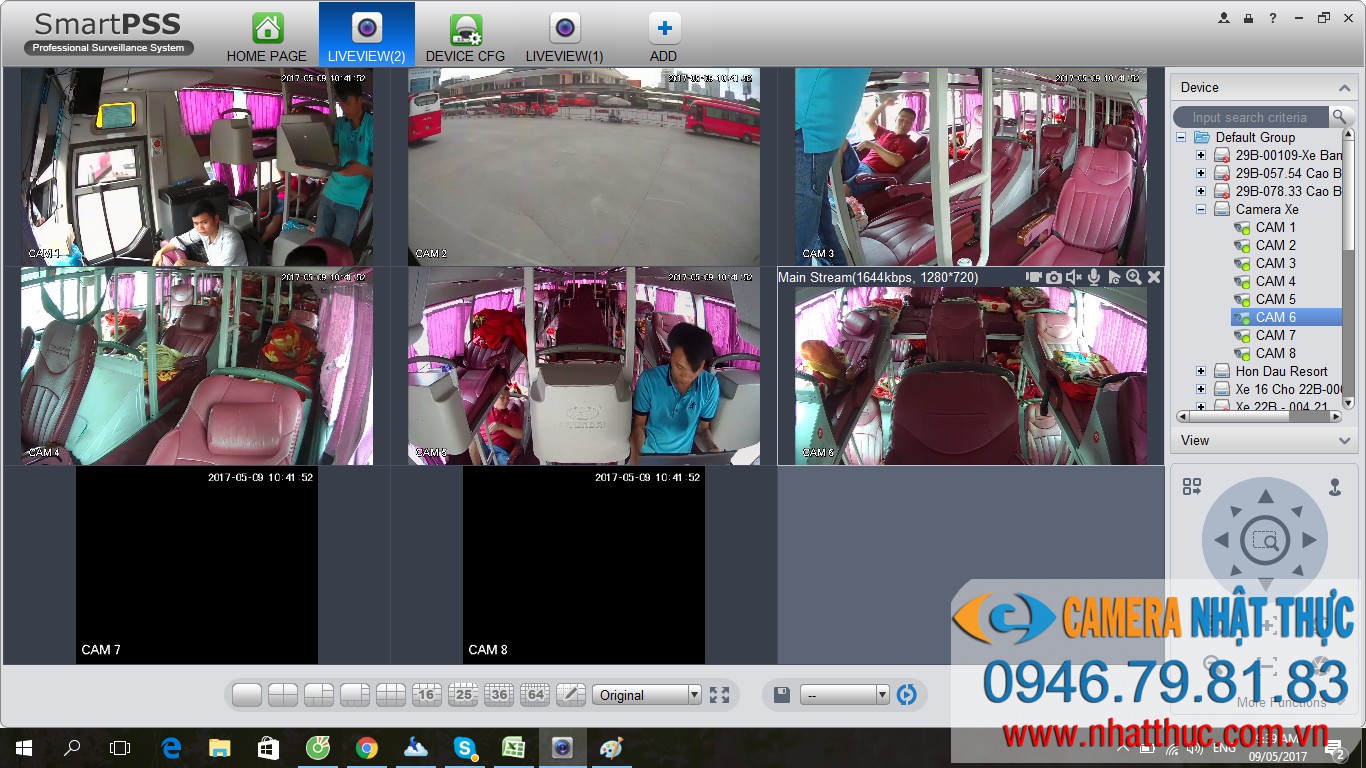
Task: Expand the Xe 16 Cho 22B device node
Action: click(x=1201, y=389)
